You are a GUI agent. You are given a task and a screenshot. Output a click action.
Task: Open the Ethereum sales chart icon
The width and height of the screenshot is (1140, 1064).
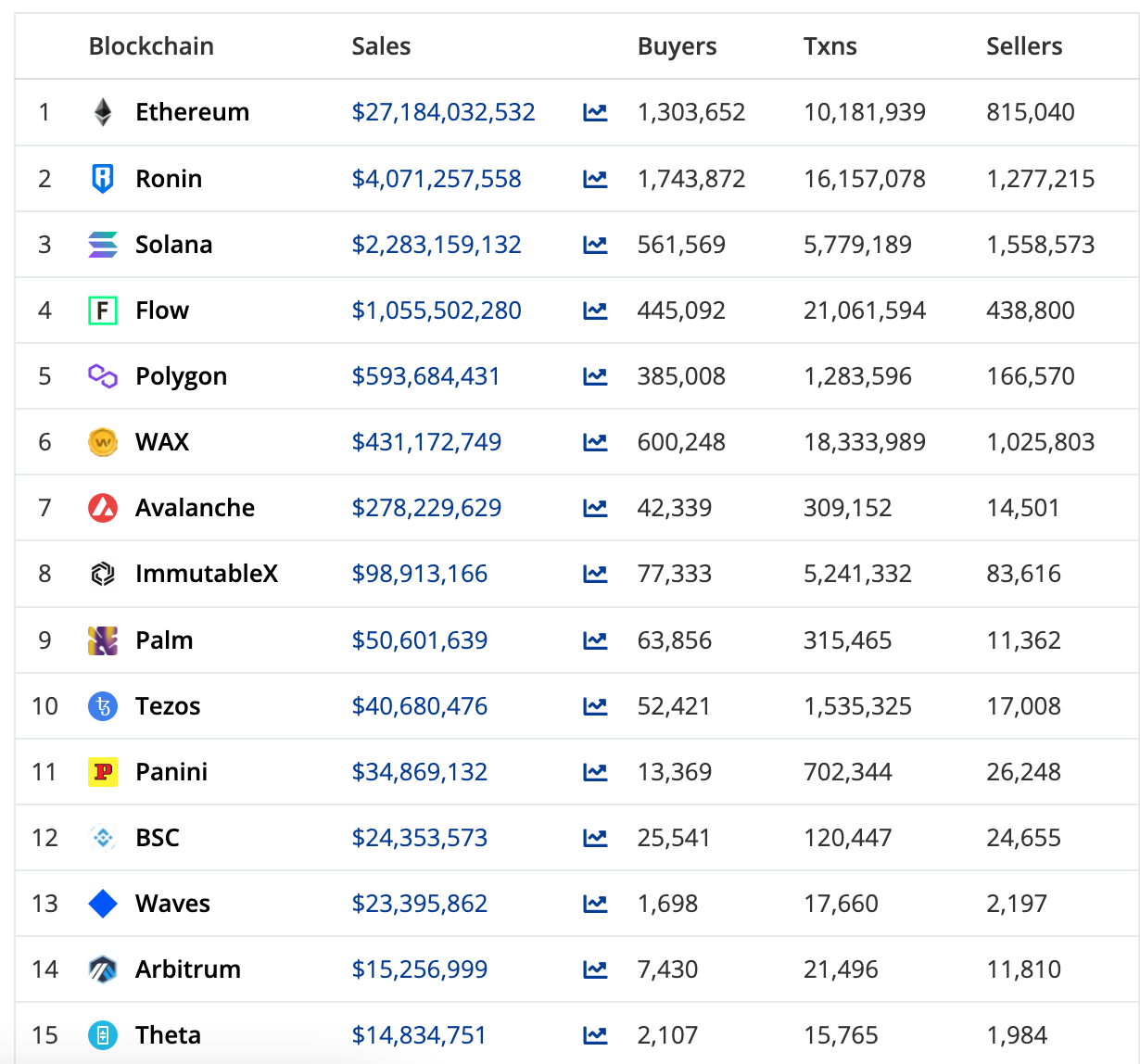pyautogui.click(x=595, y=112)
